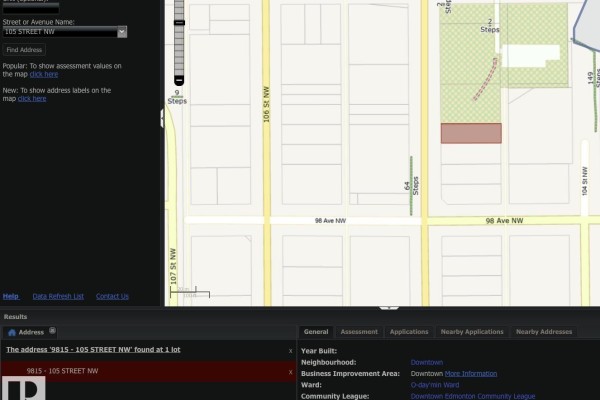Click the zoom-out minus button on map
600x400 pixels.
click(179, 80)
